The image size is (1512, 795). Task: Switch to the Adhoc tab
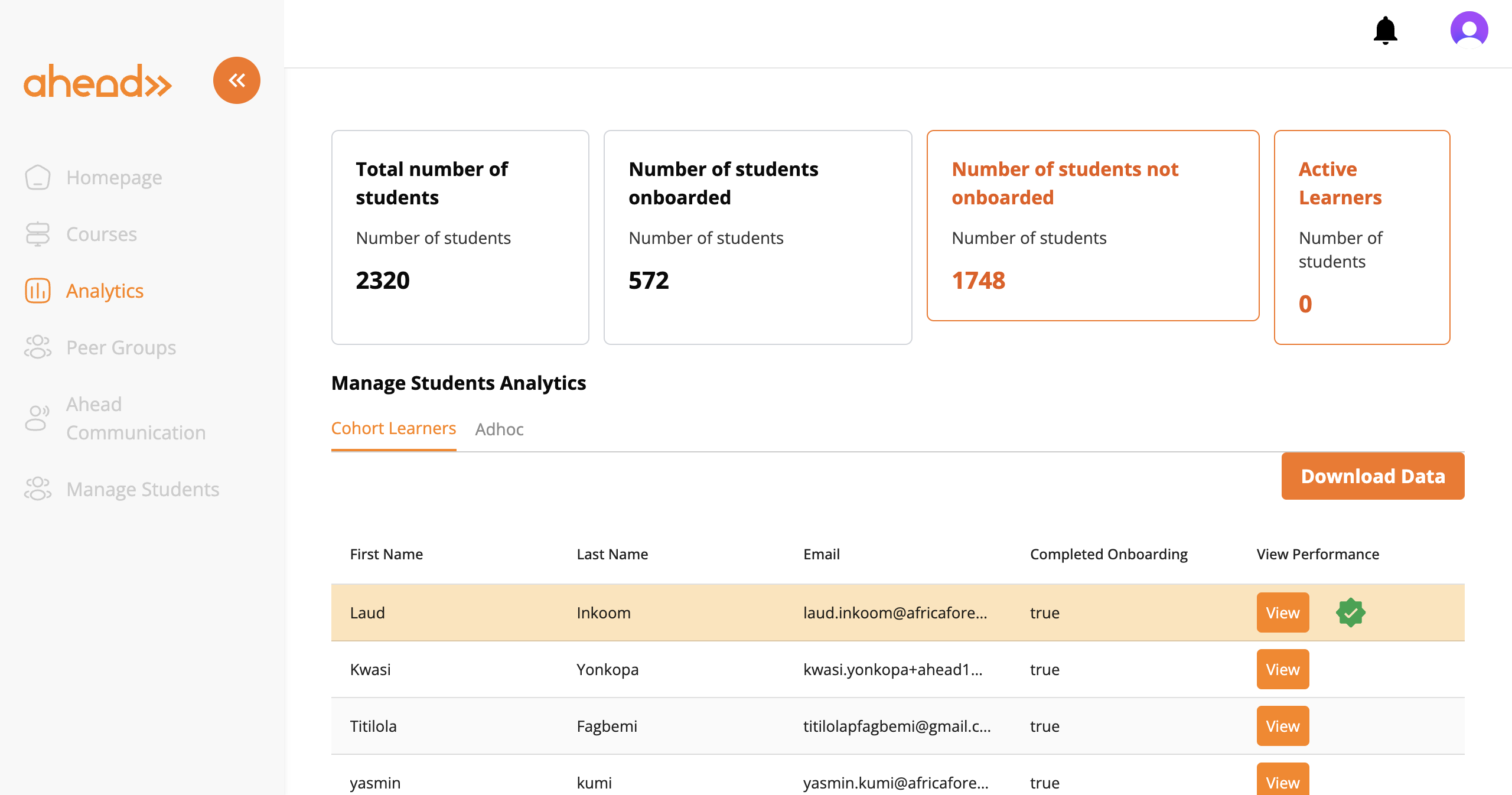point(499,429)
